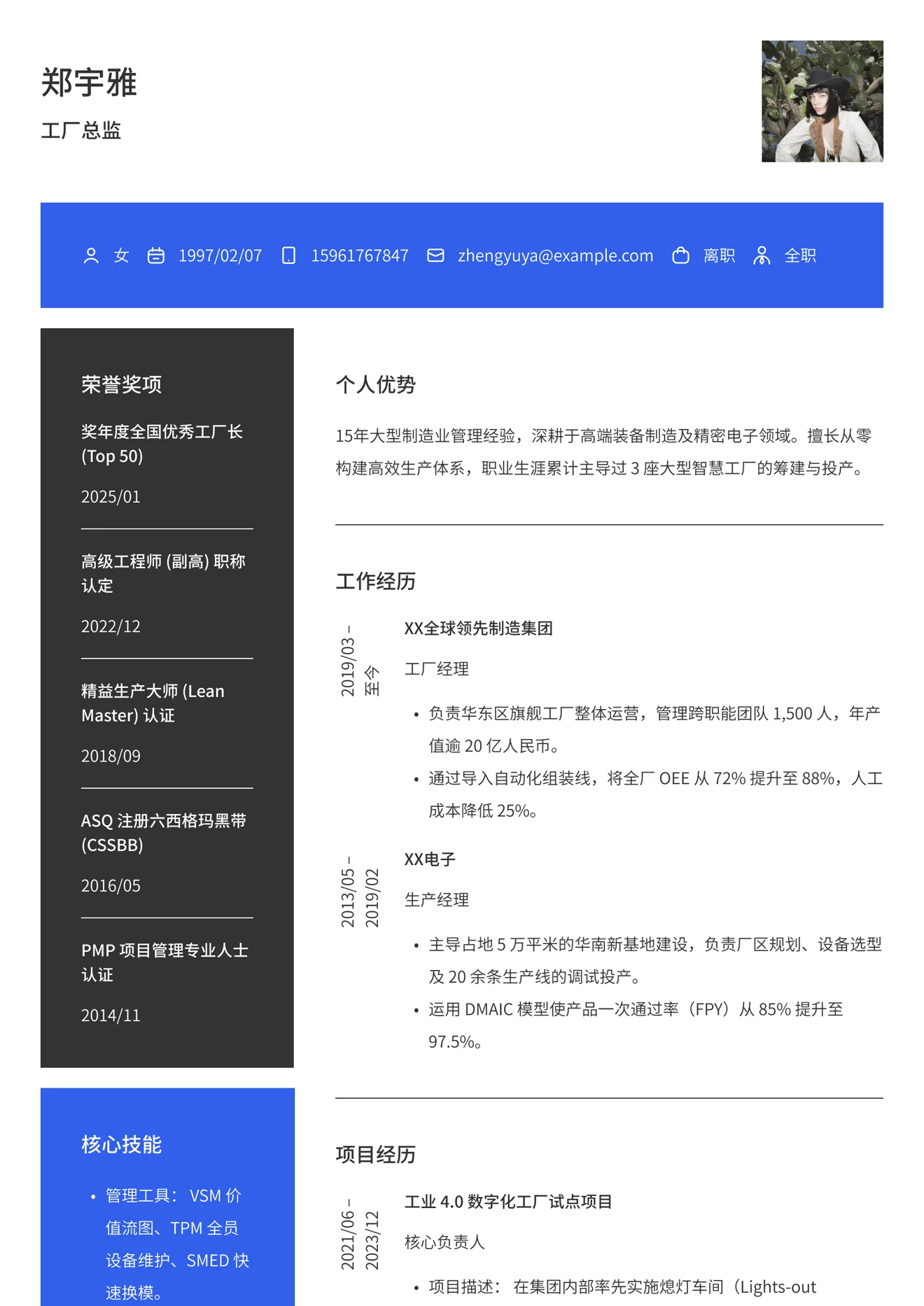Click the 核心技能 section heading
This screenshot has height=1306, width=924.
[122, 1144]
